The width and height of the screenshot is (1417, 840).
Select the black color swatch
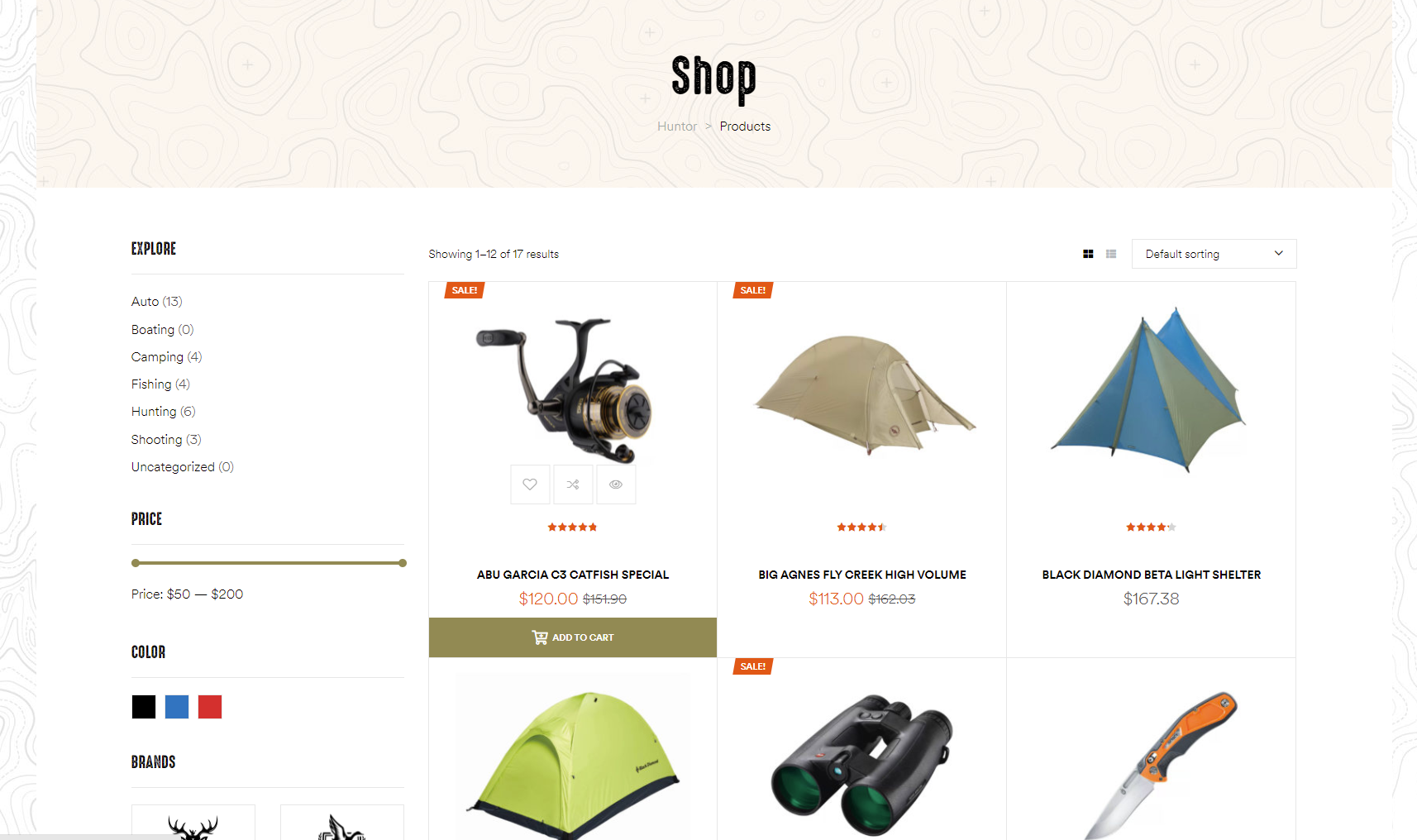pos(144,707)
